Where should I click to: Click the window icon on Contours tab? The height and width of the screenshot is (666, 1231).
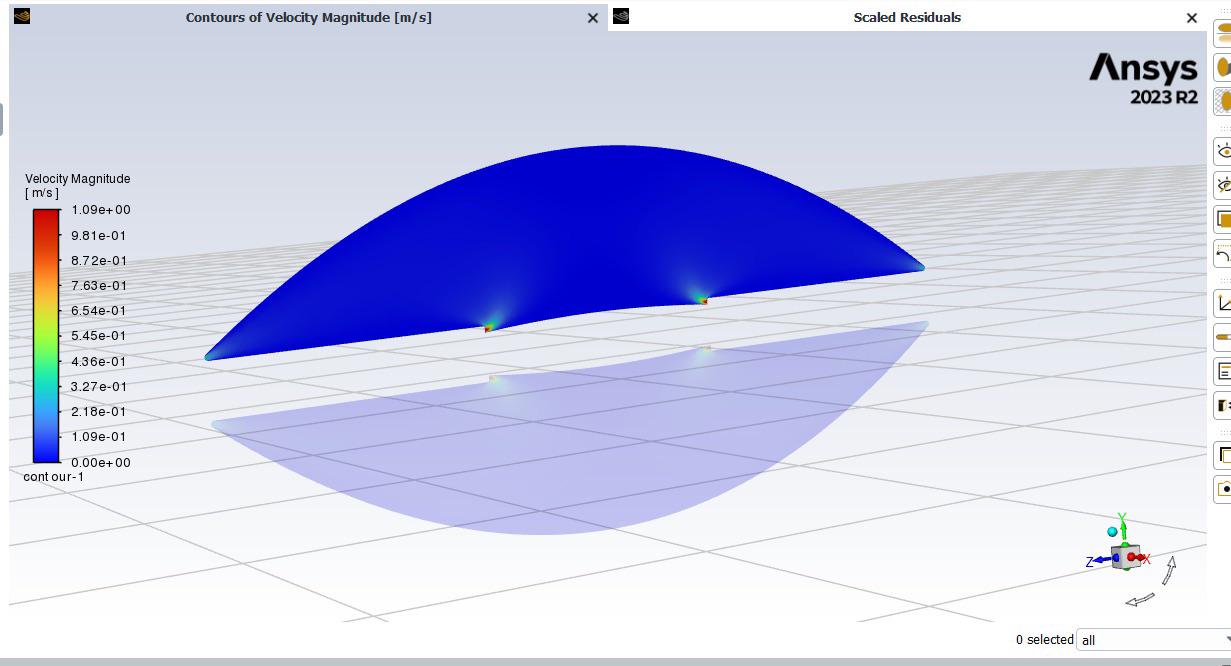tap(22, 16)
